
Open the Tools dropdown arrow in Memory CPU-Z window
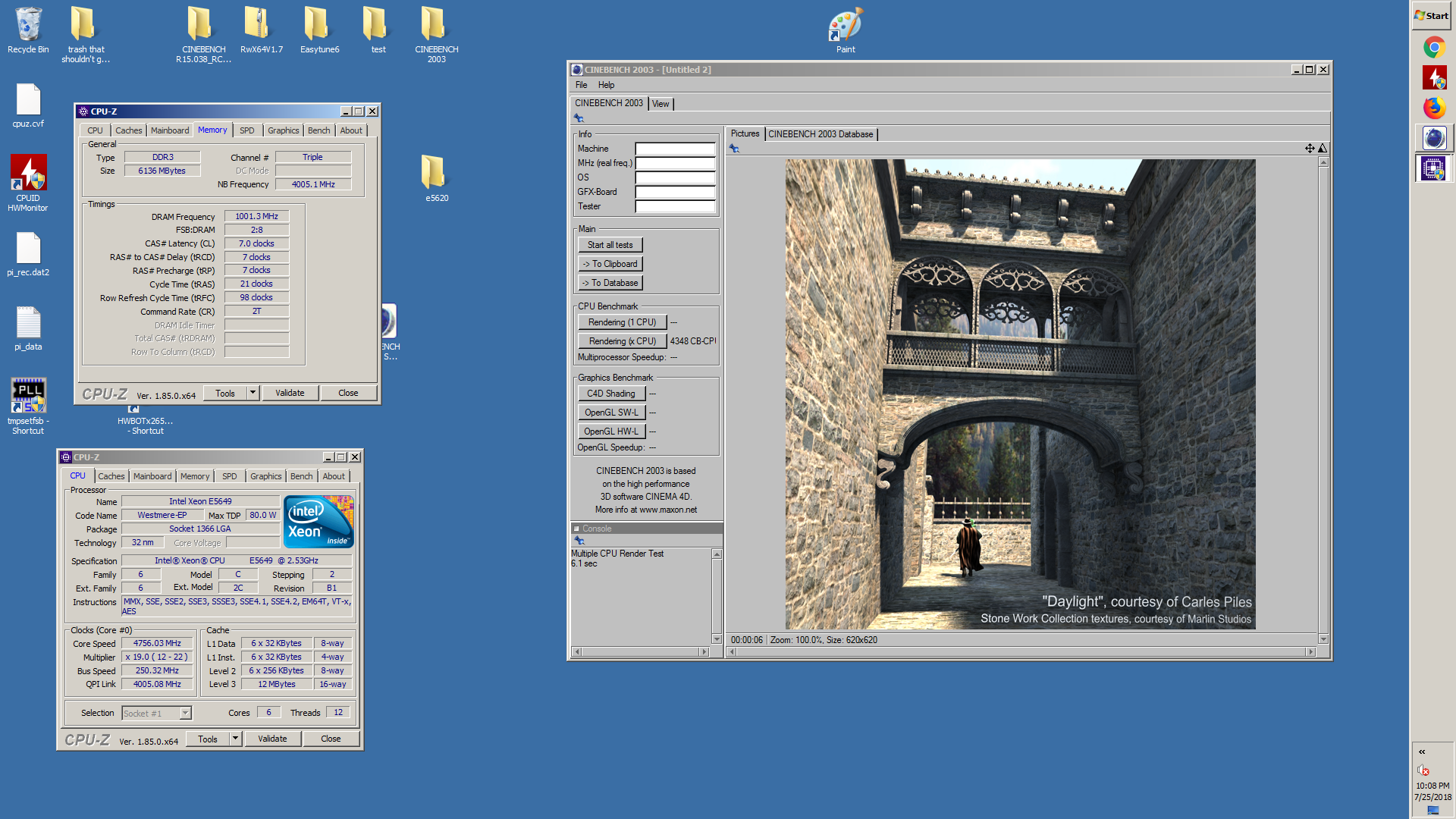tap(253, 393)
